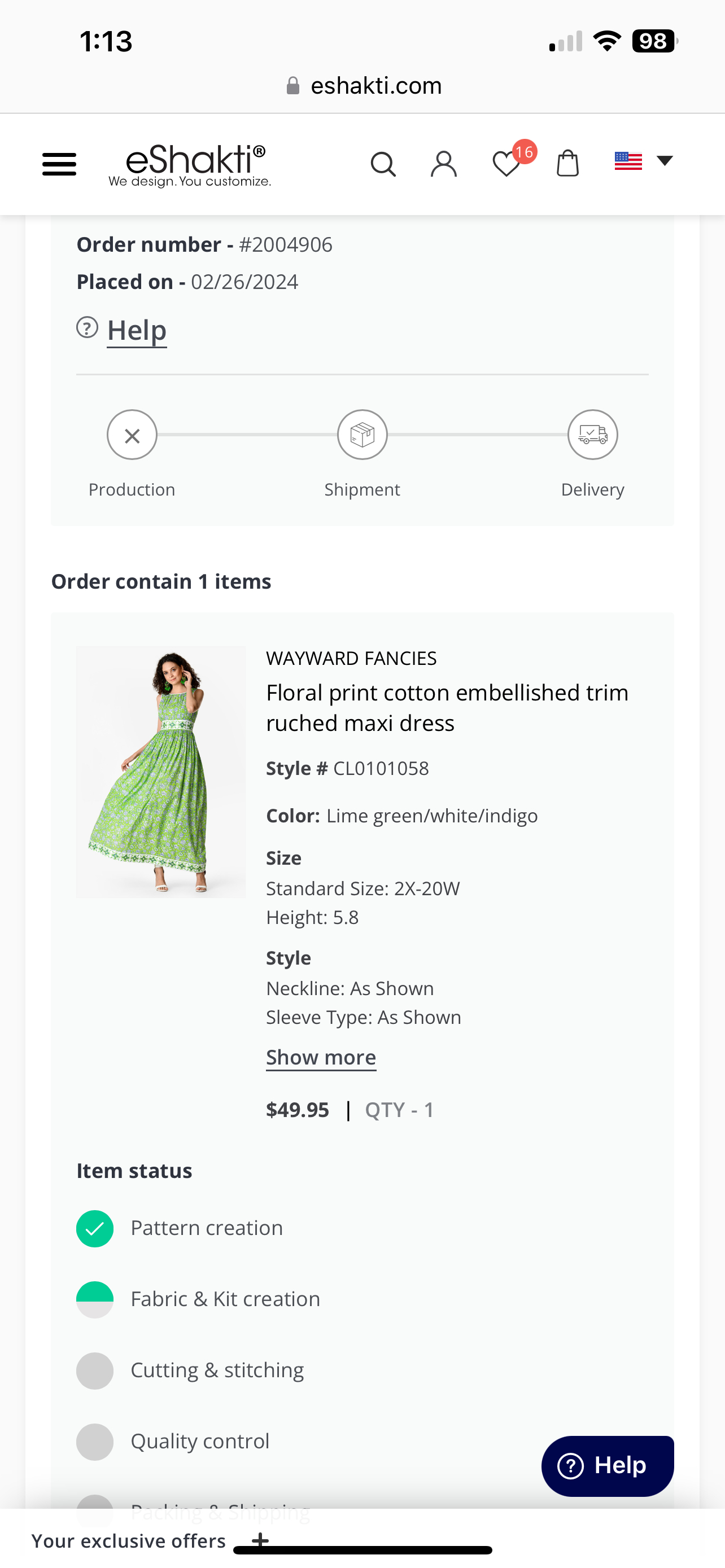Open the green maxi dress thumbnail
This screenshot has width=725, height=1568.
coord(161,772)
